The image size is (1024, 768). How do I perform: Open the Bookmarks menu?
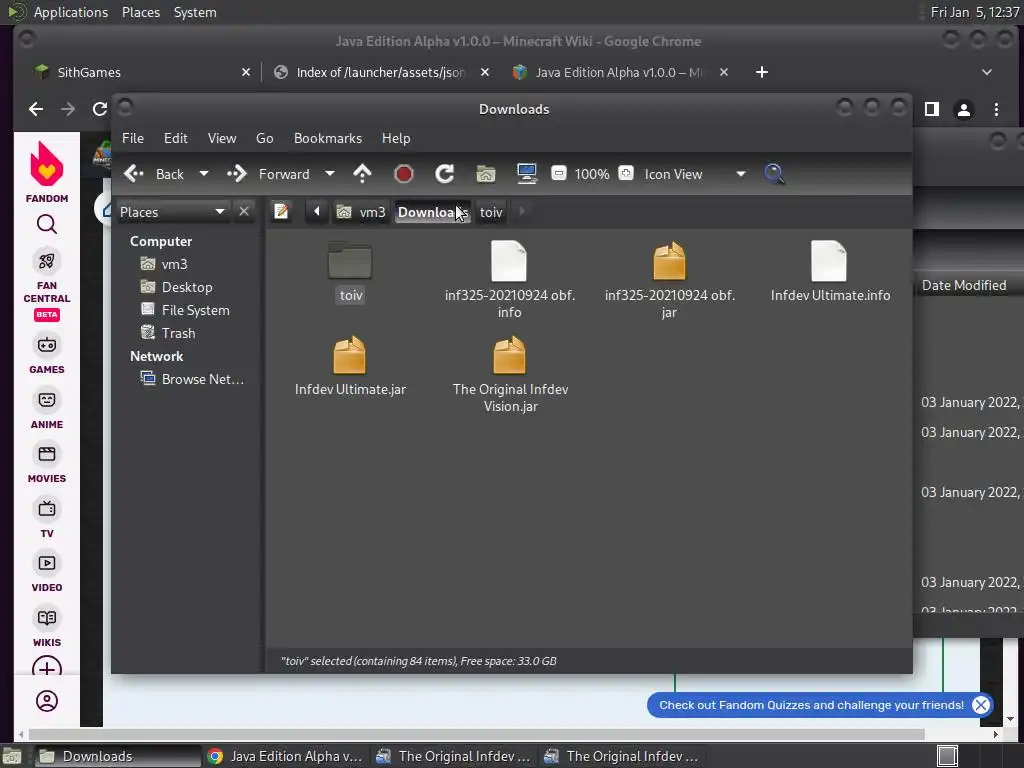(x=328, y=138)
